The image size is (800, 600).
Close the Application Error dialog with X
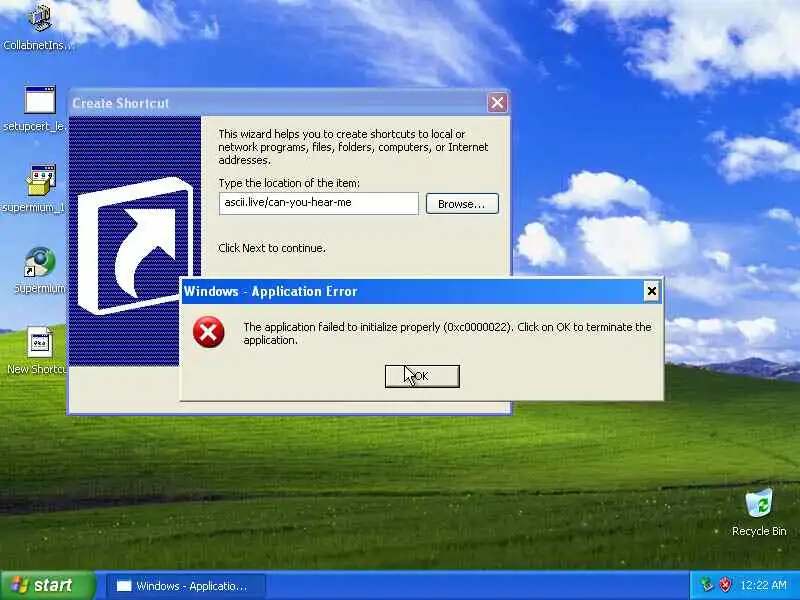point(652,291)
